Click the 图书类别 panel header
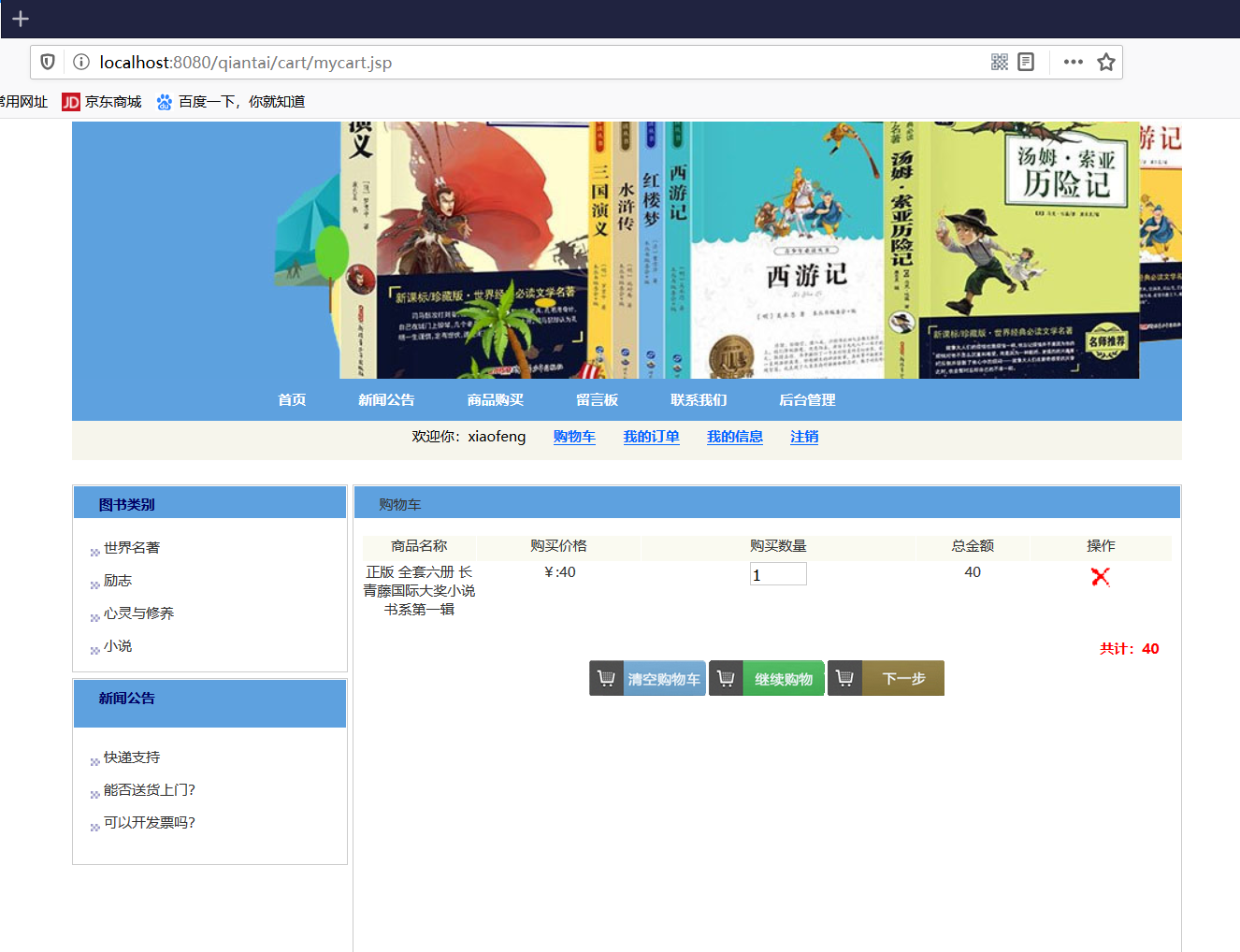The height and width of the screenshot is (952, 1240). pos(209,502)
